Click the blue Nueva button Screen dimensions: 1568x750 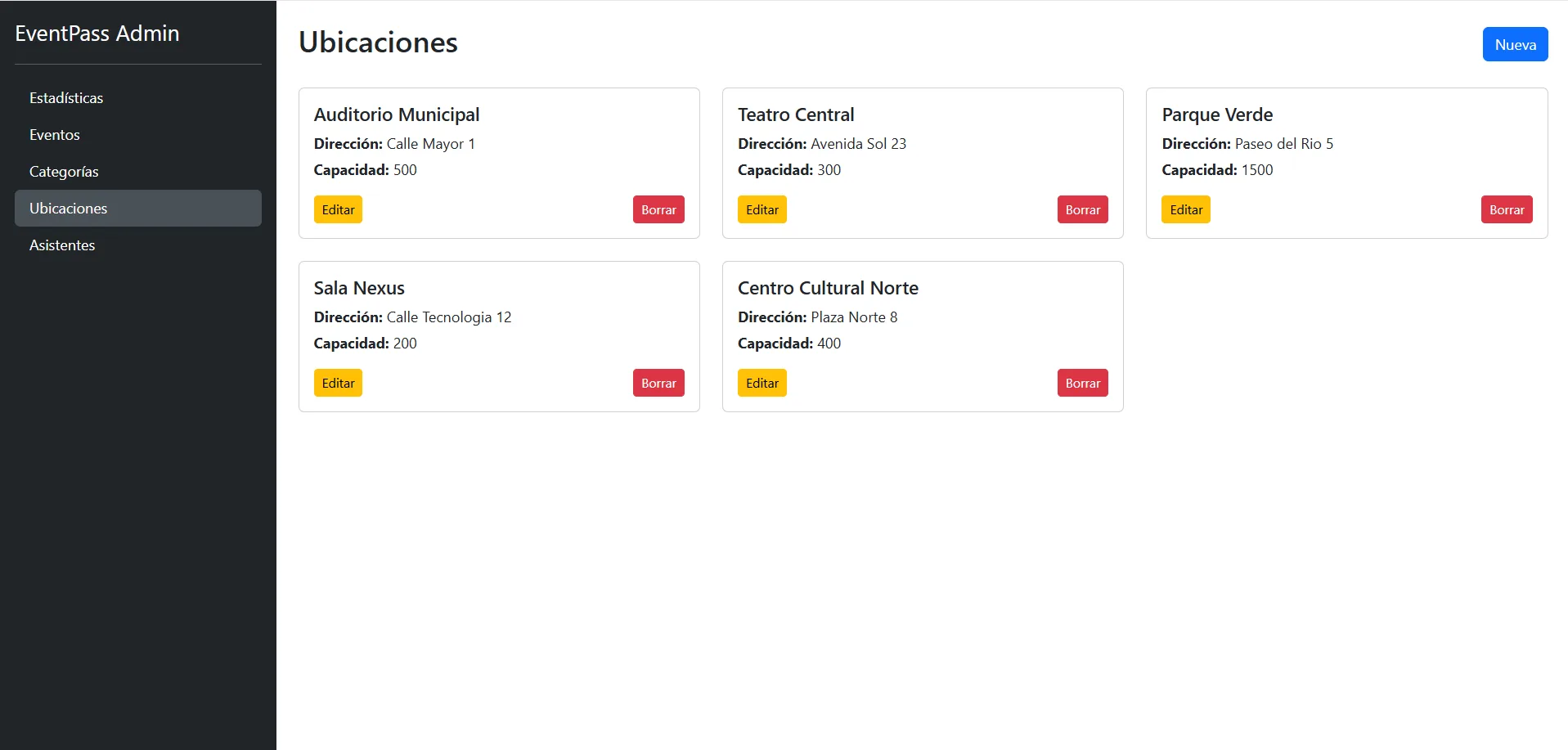pyautogui.click(x=1515, y=44)
